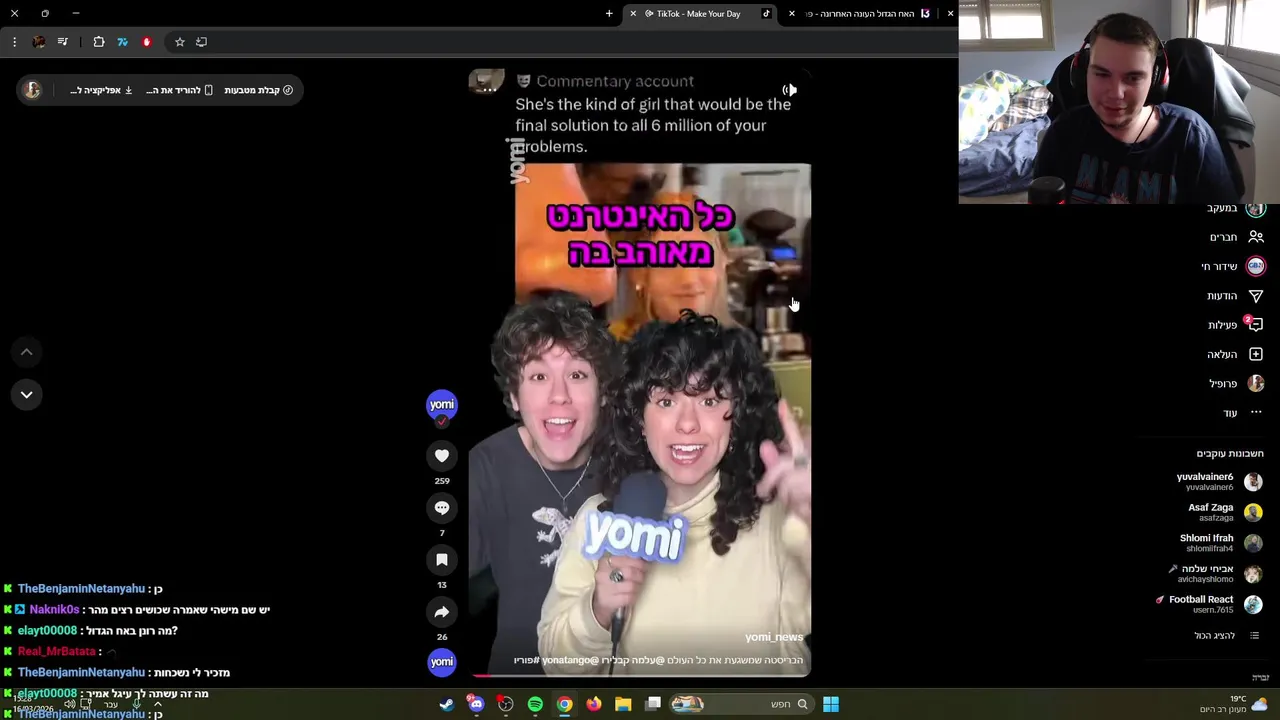1280x720 pixels.
Task: Open yuvalvainer6 followed account
Action: coord(1218,481)
